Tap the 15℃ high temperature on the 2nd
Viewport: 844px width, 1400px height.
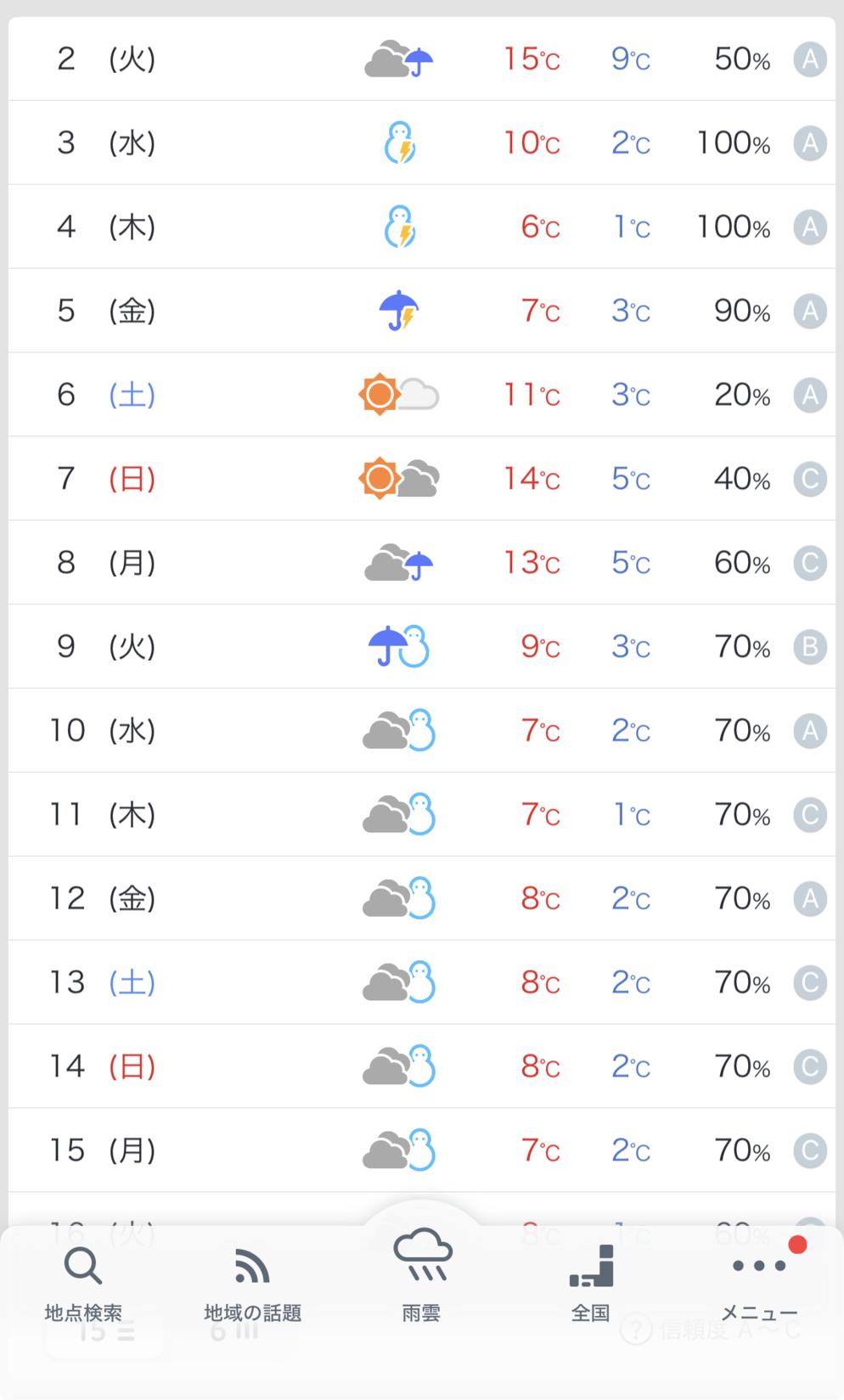click(532, 59)
